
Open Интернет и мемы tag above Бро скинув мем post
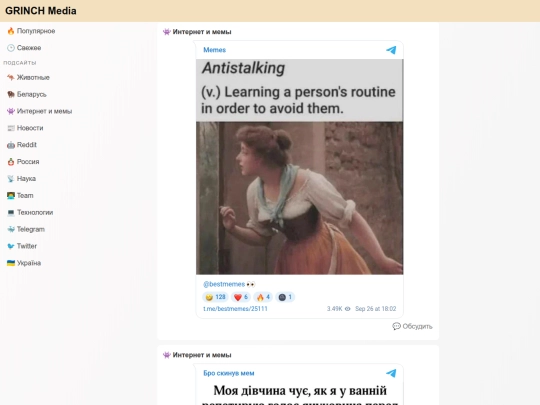[x=202, y=355]
